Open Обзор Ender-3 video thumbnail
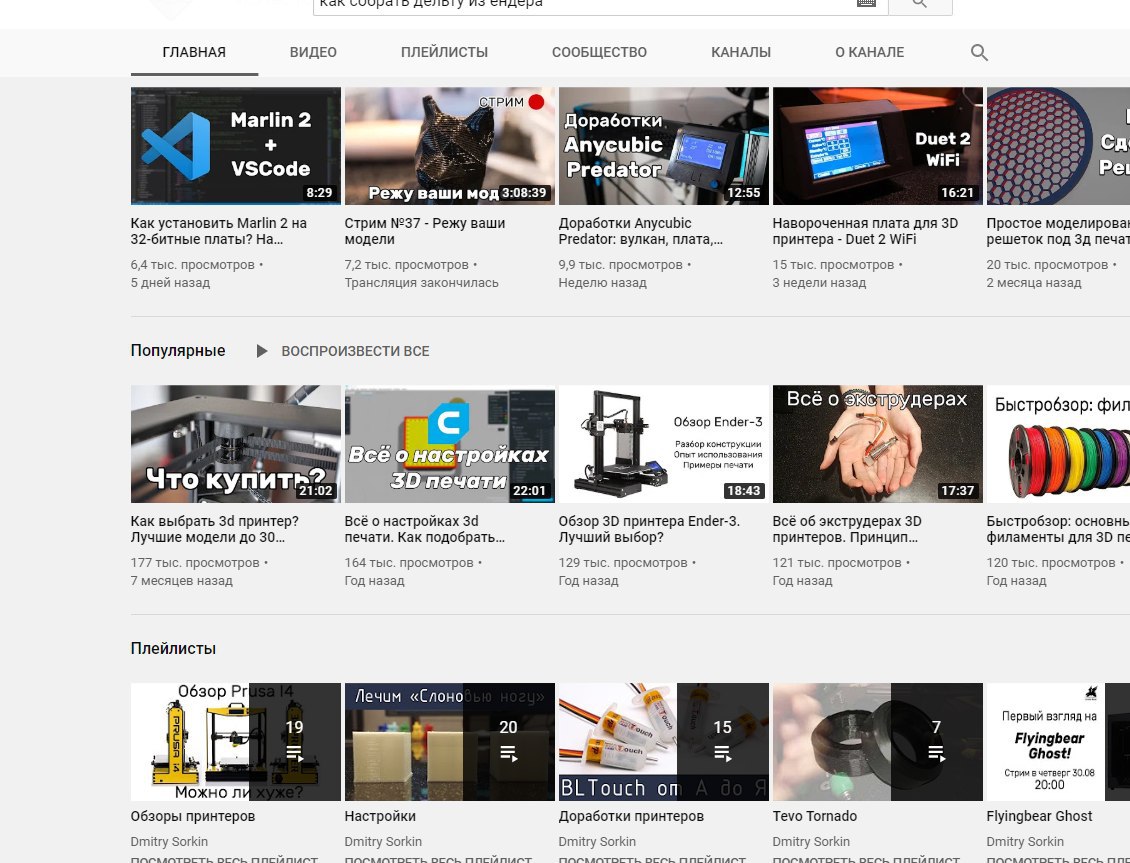This screenshot has width=1130, height=863. click(664, 444)
